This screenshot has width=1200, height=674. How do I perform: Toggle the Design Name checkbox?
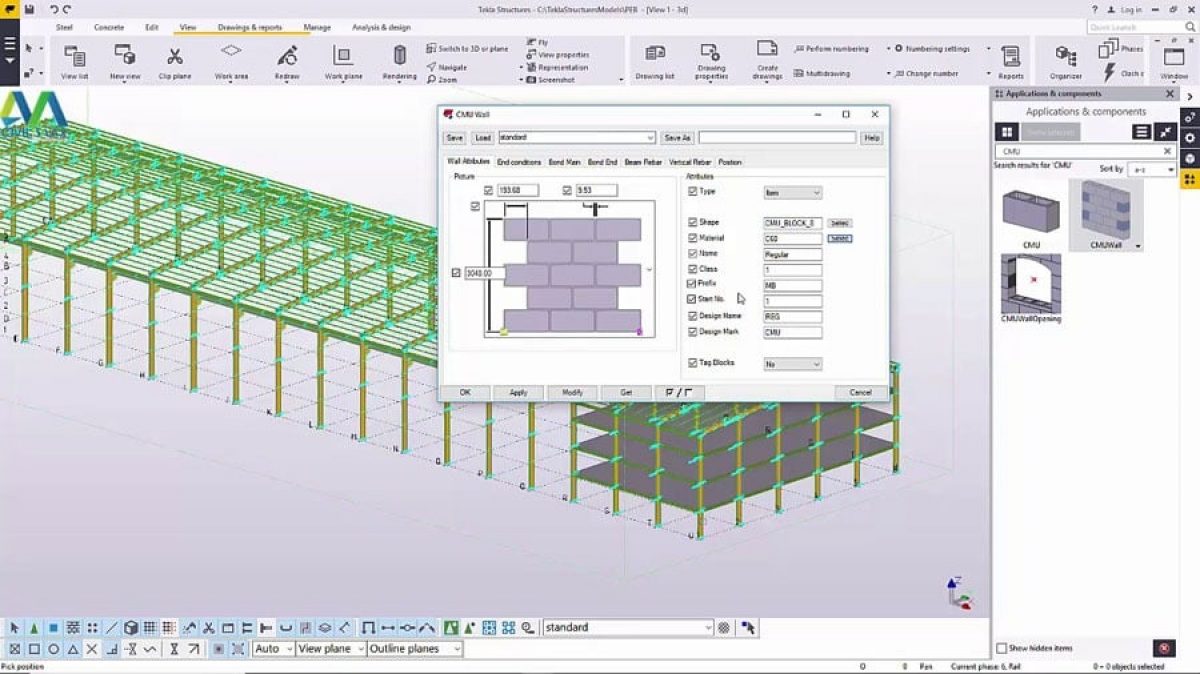pos(692,316)
